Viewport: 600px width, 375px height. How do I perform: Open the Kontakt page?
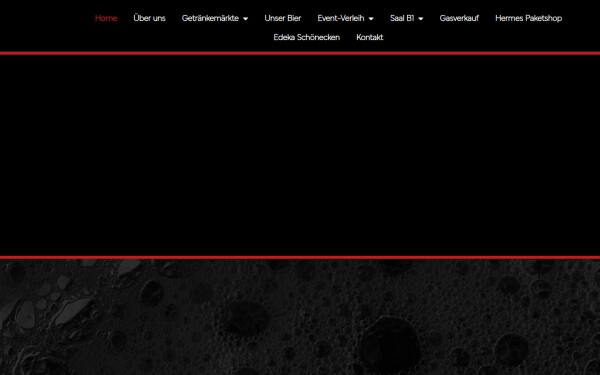click(370, 38)
